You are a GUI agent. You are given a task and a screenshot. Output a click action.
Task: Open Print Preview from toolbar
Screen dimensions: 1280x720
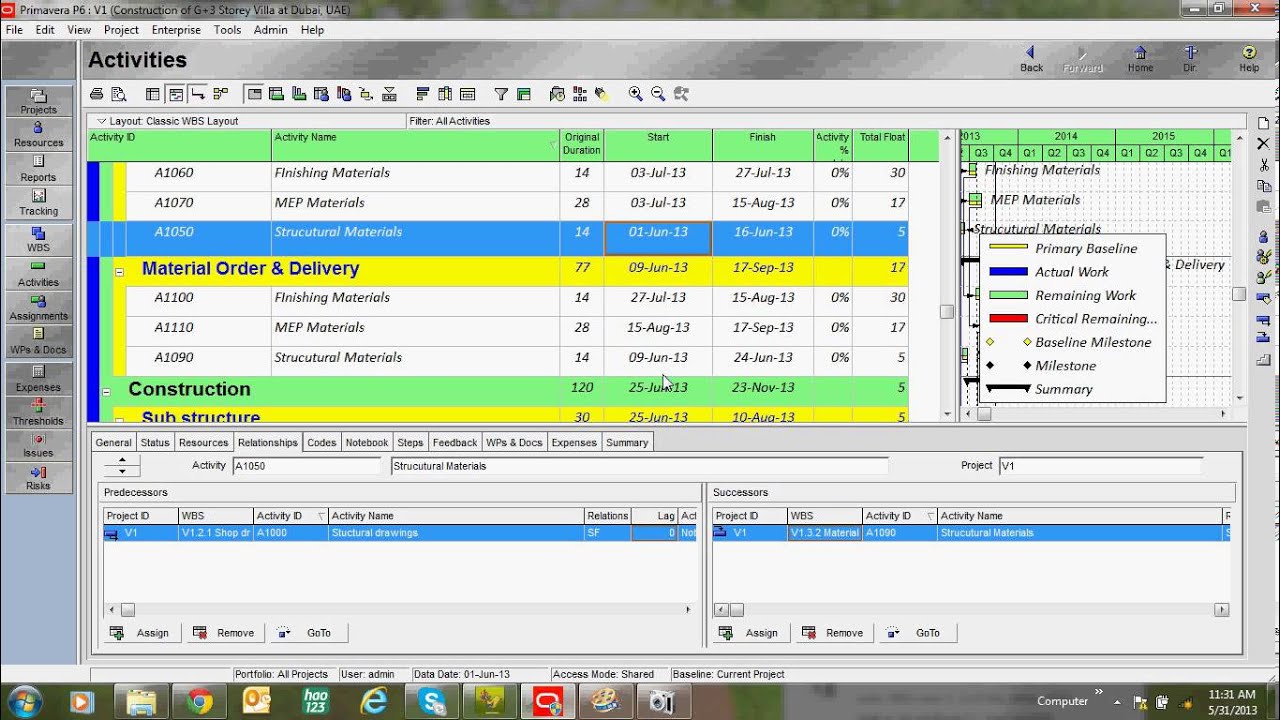(x=119, y=94)
